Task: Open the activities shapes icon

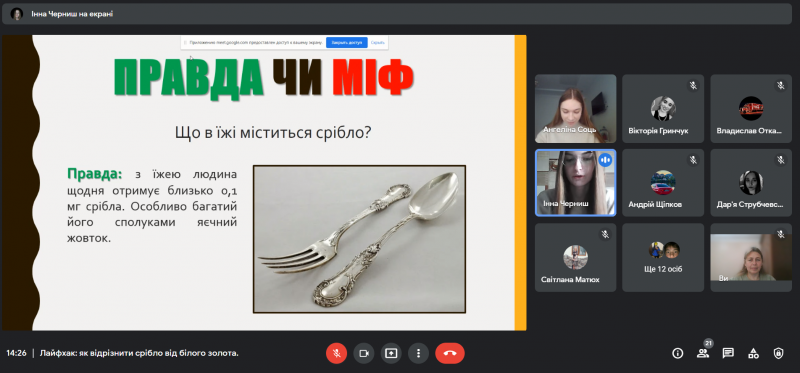Action: 753,353
